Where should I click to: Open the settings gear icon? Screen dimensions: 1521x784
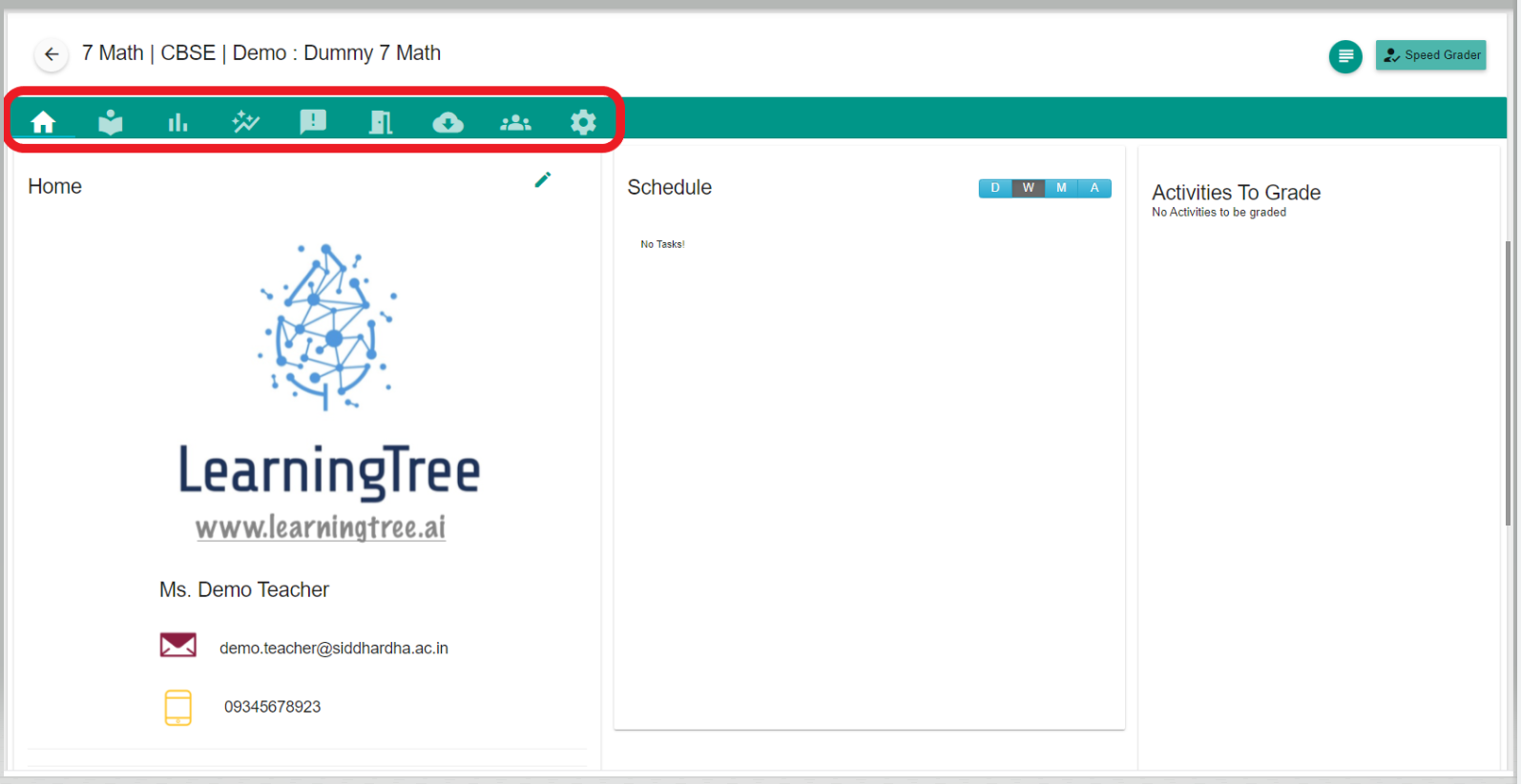click(583, 122)
